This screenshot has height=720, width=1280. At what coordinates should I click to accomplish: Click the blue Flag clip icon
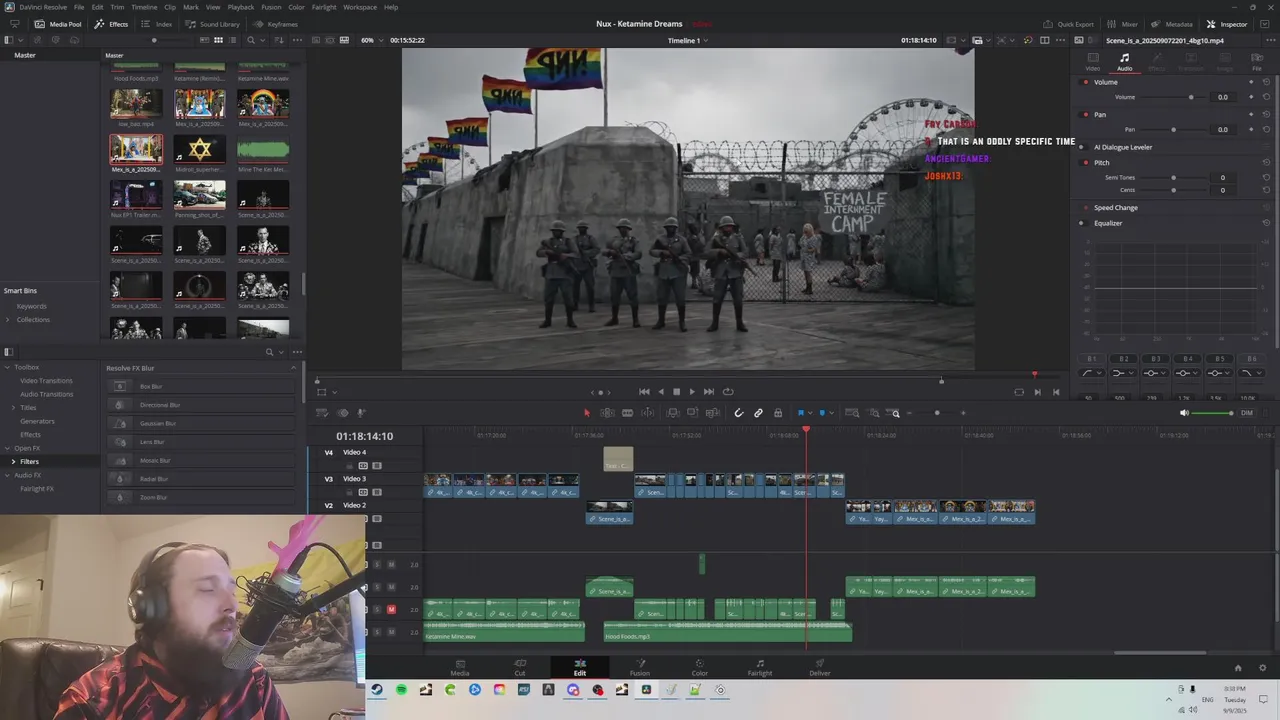pyautogui.click(x=800, y=413)
